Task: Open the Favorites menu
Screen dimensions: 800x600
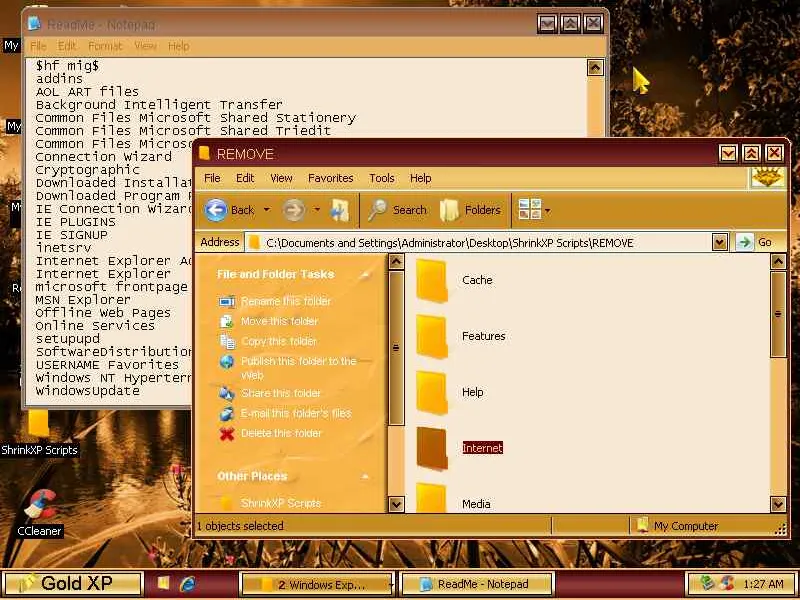Action: tap(331, 178)
